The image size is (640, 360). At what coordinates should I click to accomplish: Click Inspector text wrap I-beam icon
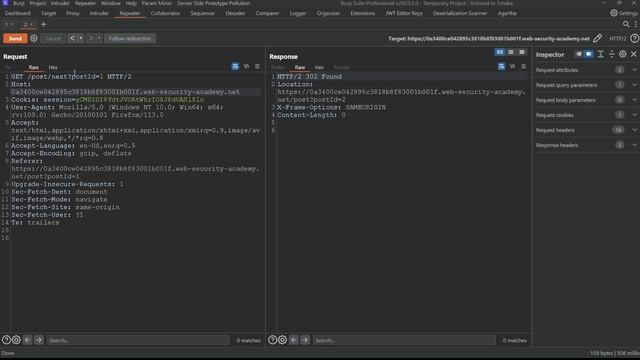[x=600, y=54]
